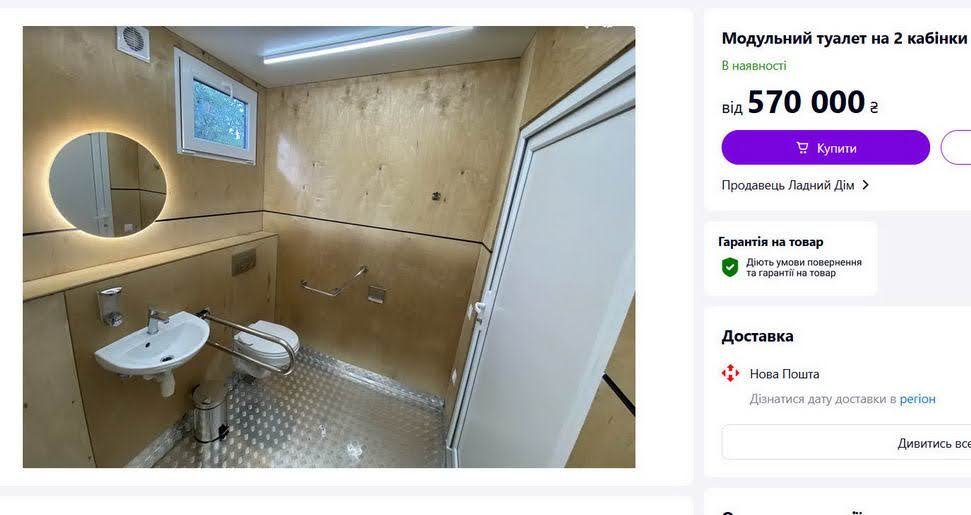Choose delivery region via the регіон link

point(917,399)
